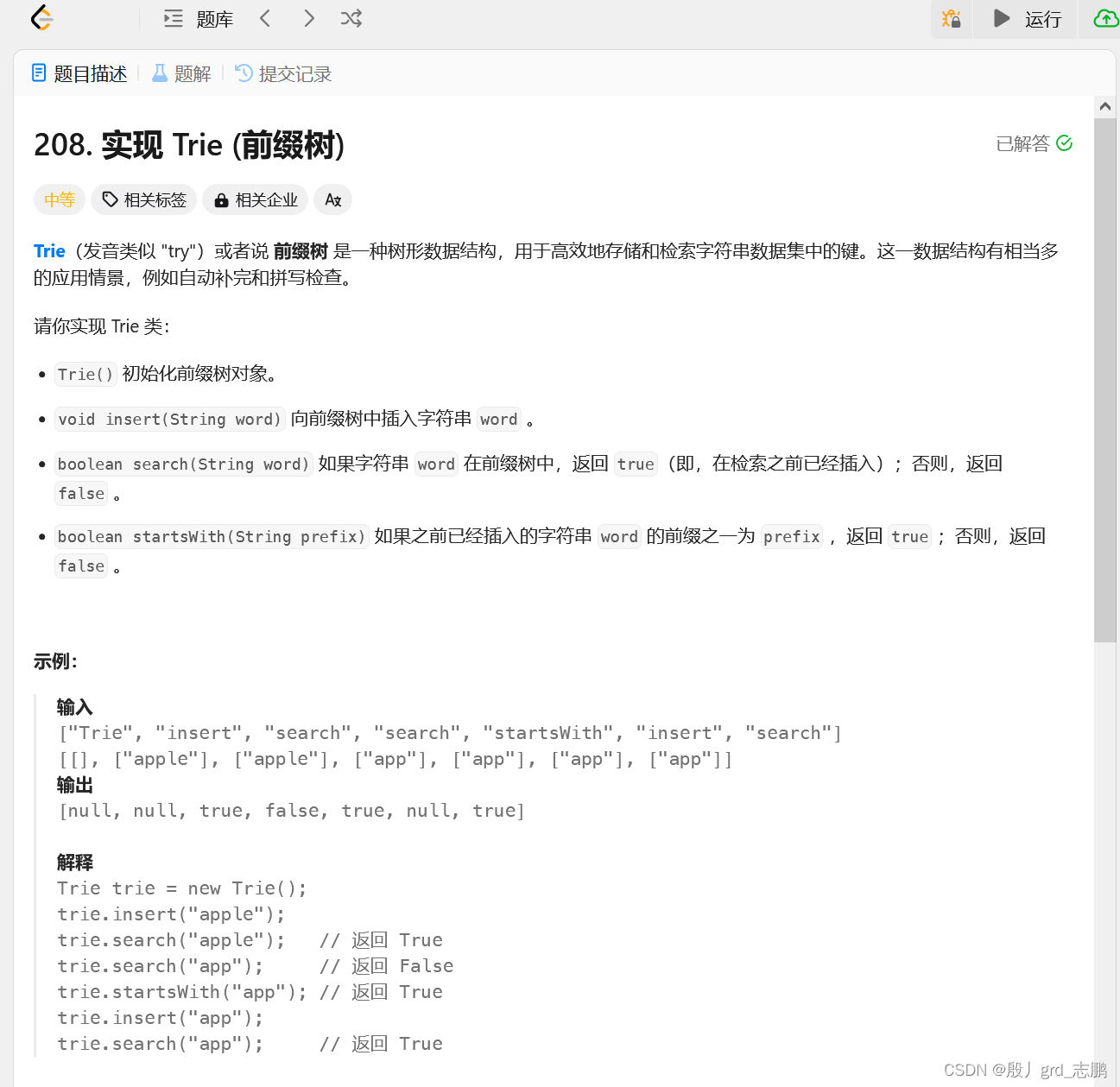Switch to 题解 solutions tab
Image resolution: width=1120 pixels, height=1087 pixels.
(x=181, y=74)
